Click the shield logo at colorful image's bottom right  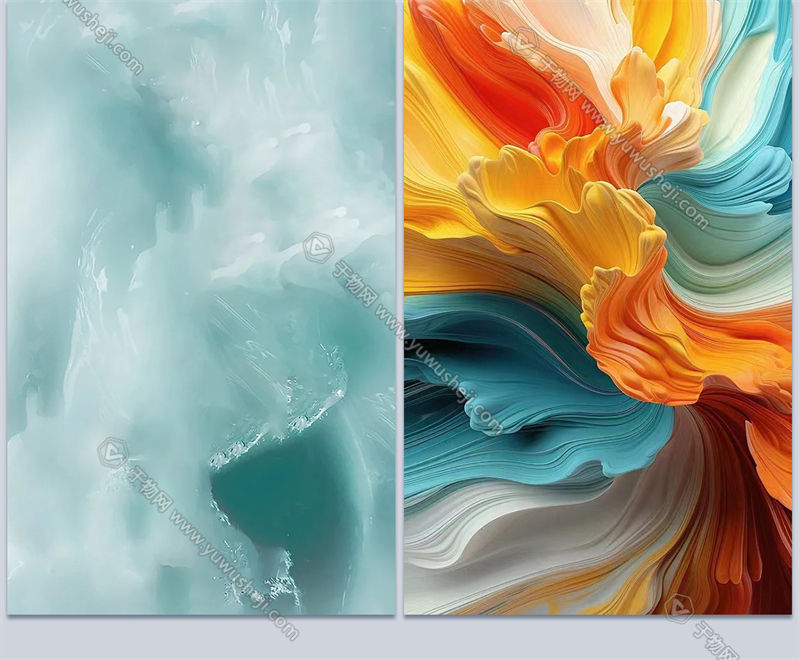[x=679, y=607]
